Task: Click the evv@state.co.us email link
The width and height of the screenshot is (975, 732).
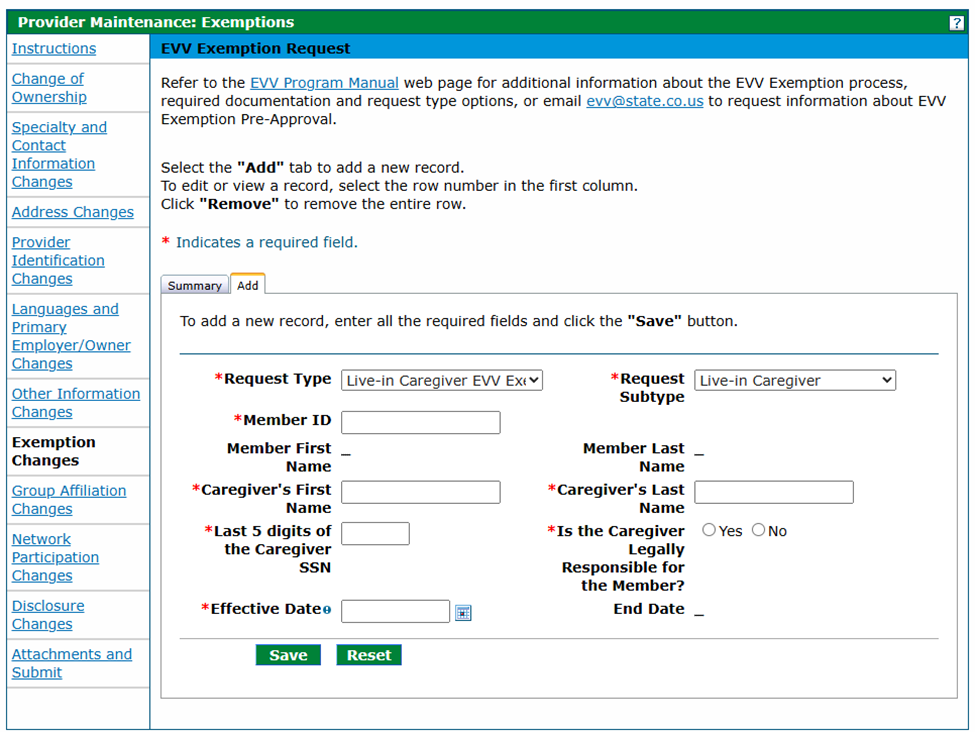Action: coord(644,101)
